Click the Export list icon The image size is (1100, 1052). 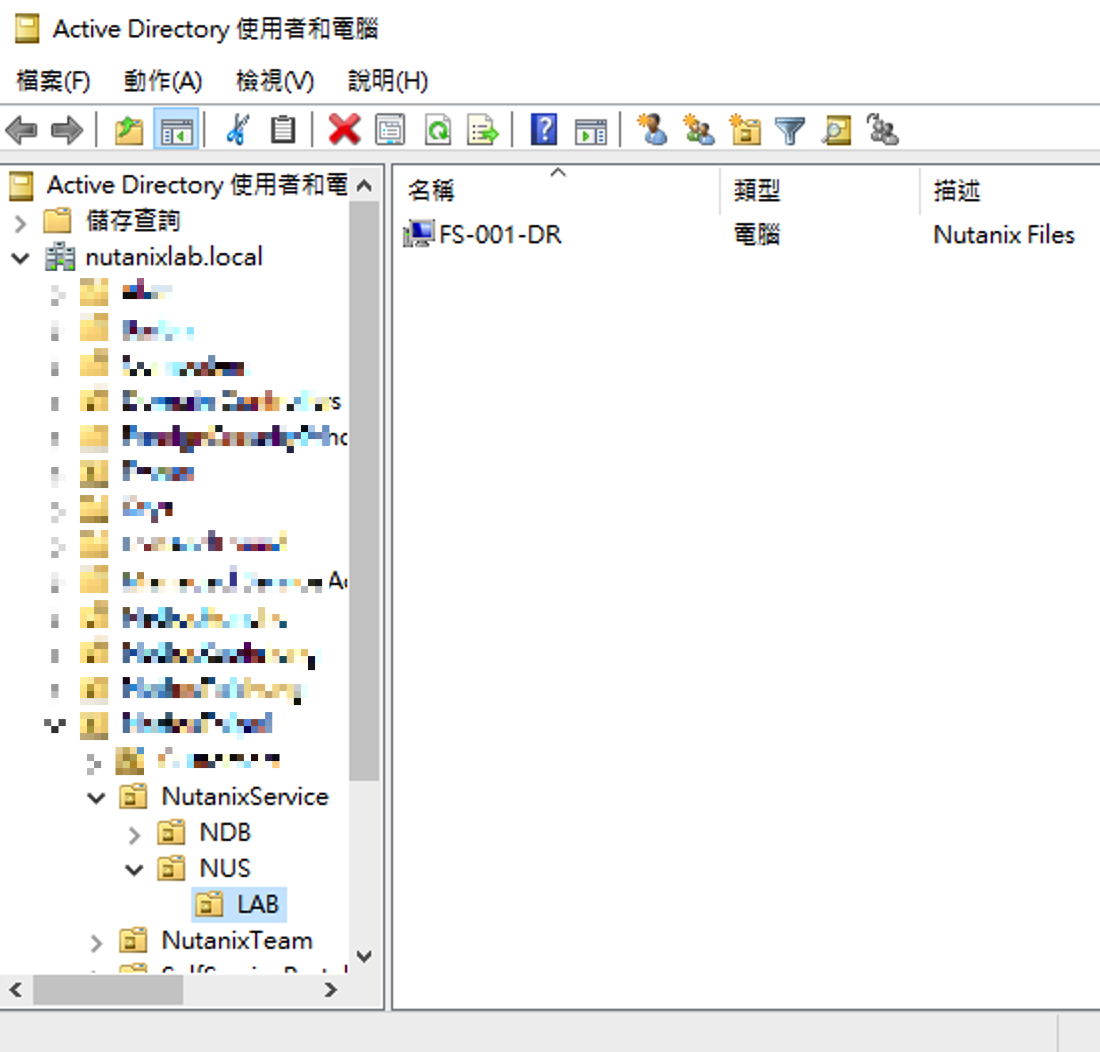point(483,130)
